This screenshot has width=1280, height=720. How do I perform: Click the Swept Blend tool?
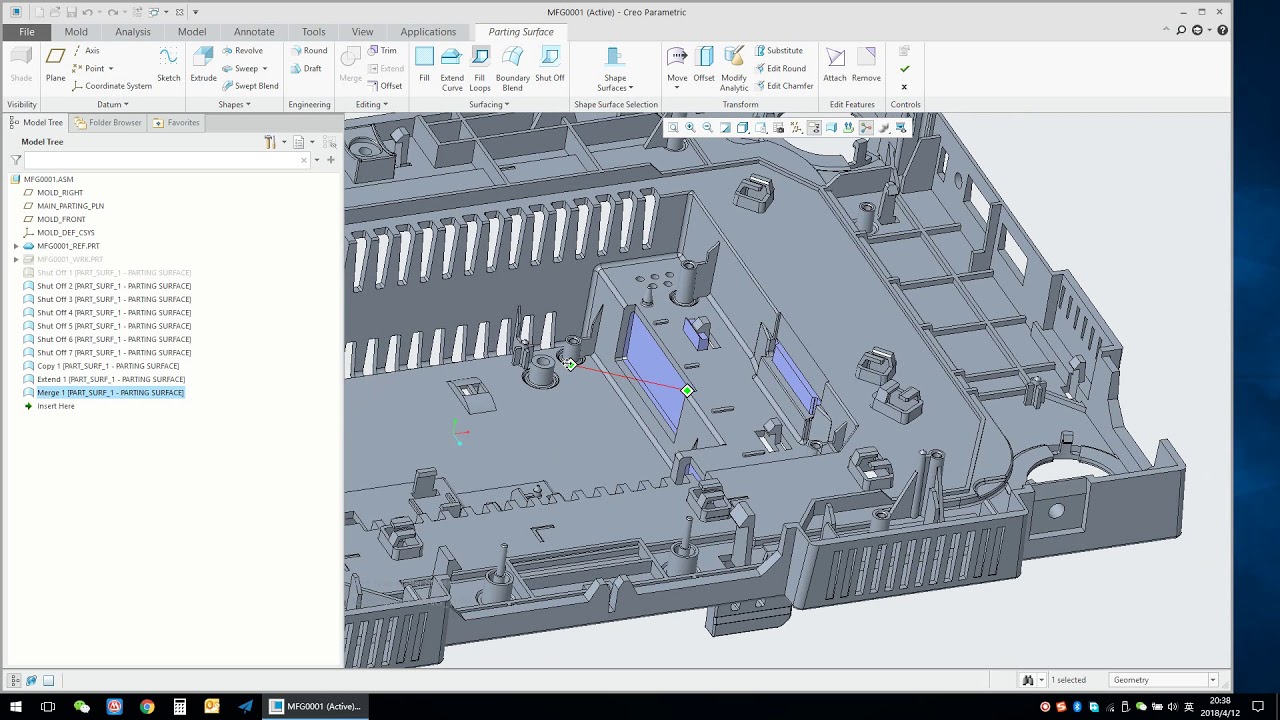click(250, 86)
